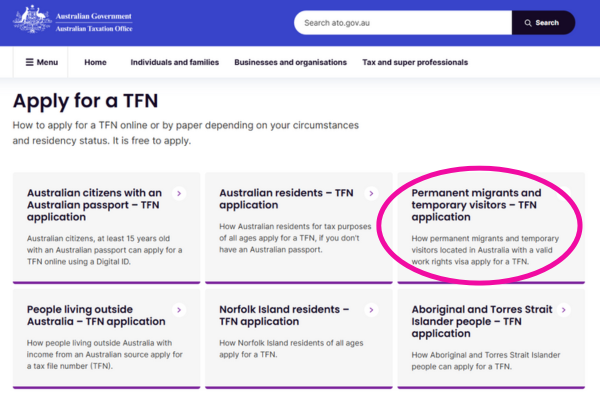Expand Tax and super professionals menu
Viewport: 600px width, 400px height.
414,62
